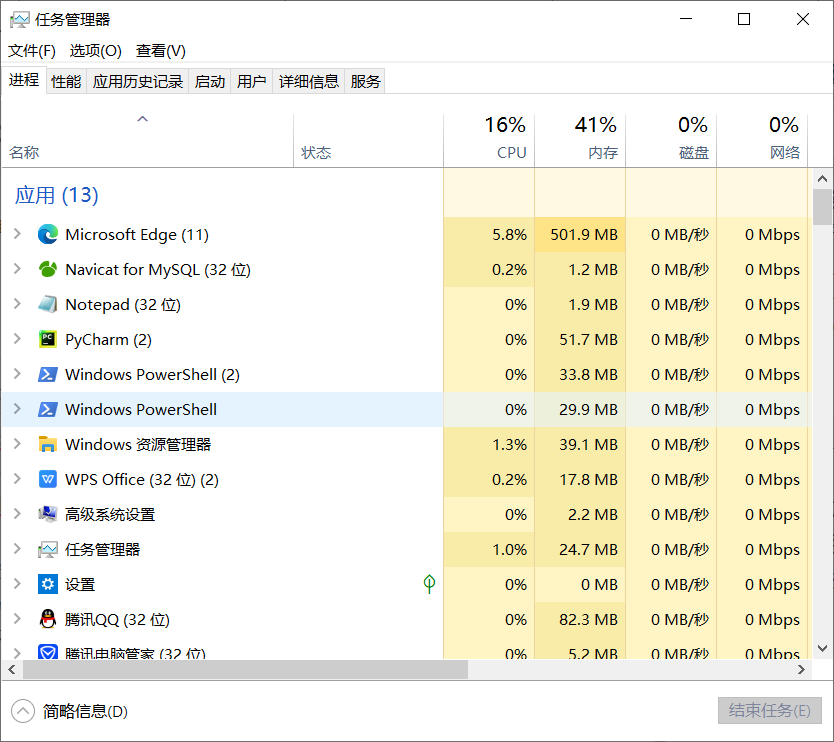This screenshot has width=834, height=742.
Task: Click 简略信息(D) to show fewer details
Action: click(x=70, y=711)
